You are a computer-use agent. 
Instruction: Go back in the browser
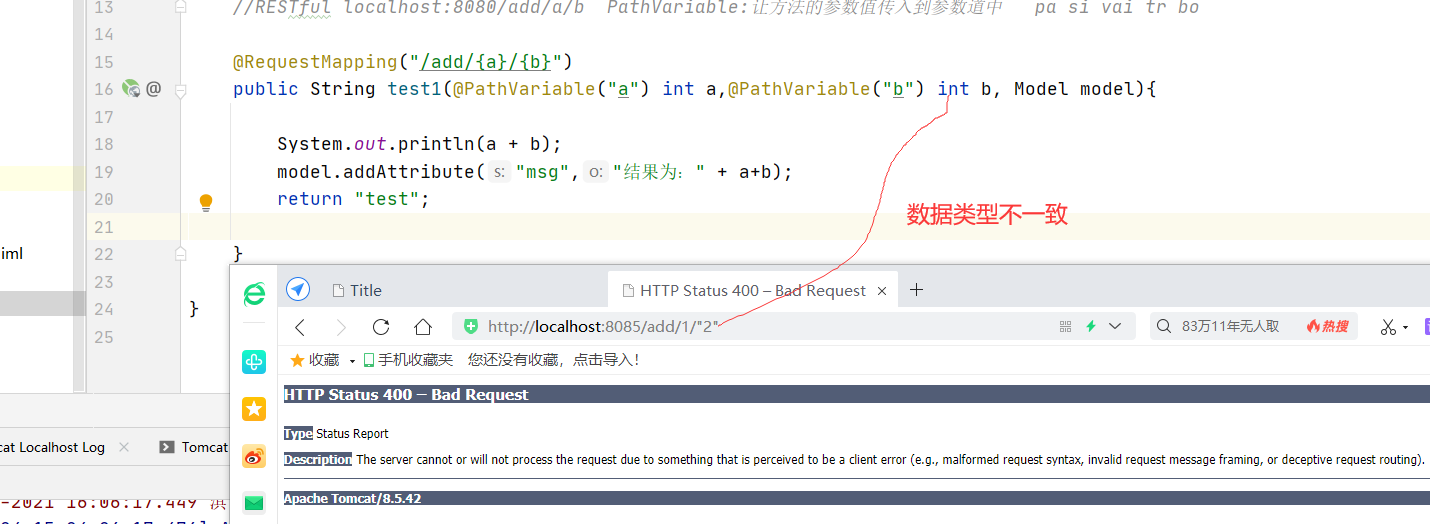(x=300, y=327)
